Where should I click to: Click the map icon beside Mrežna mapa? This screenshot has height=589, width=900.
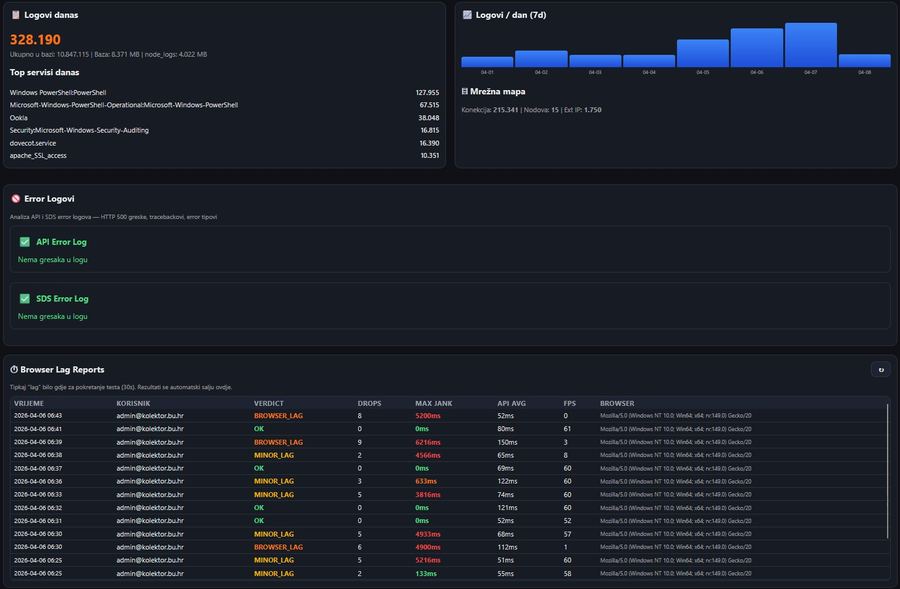(466, 91)
